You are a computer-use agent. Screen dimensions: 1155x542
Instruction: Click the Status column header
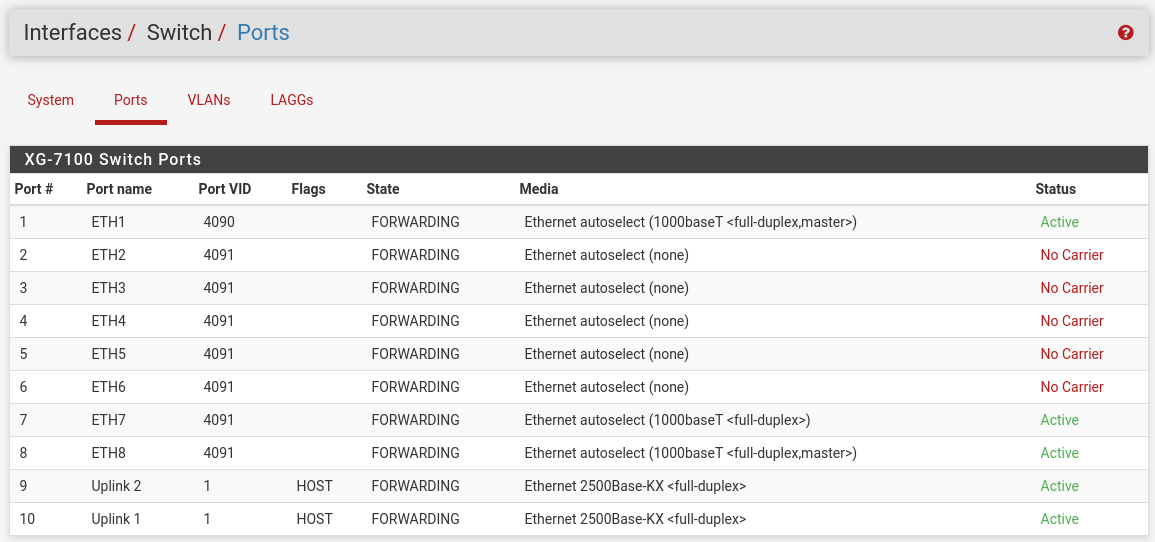click(1056, 189)
